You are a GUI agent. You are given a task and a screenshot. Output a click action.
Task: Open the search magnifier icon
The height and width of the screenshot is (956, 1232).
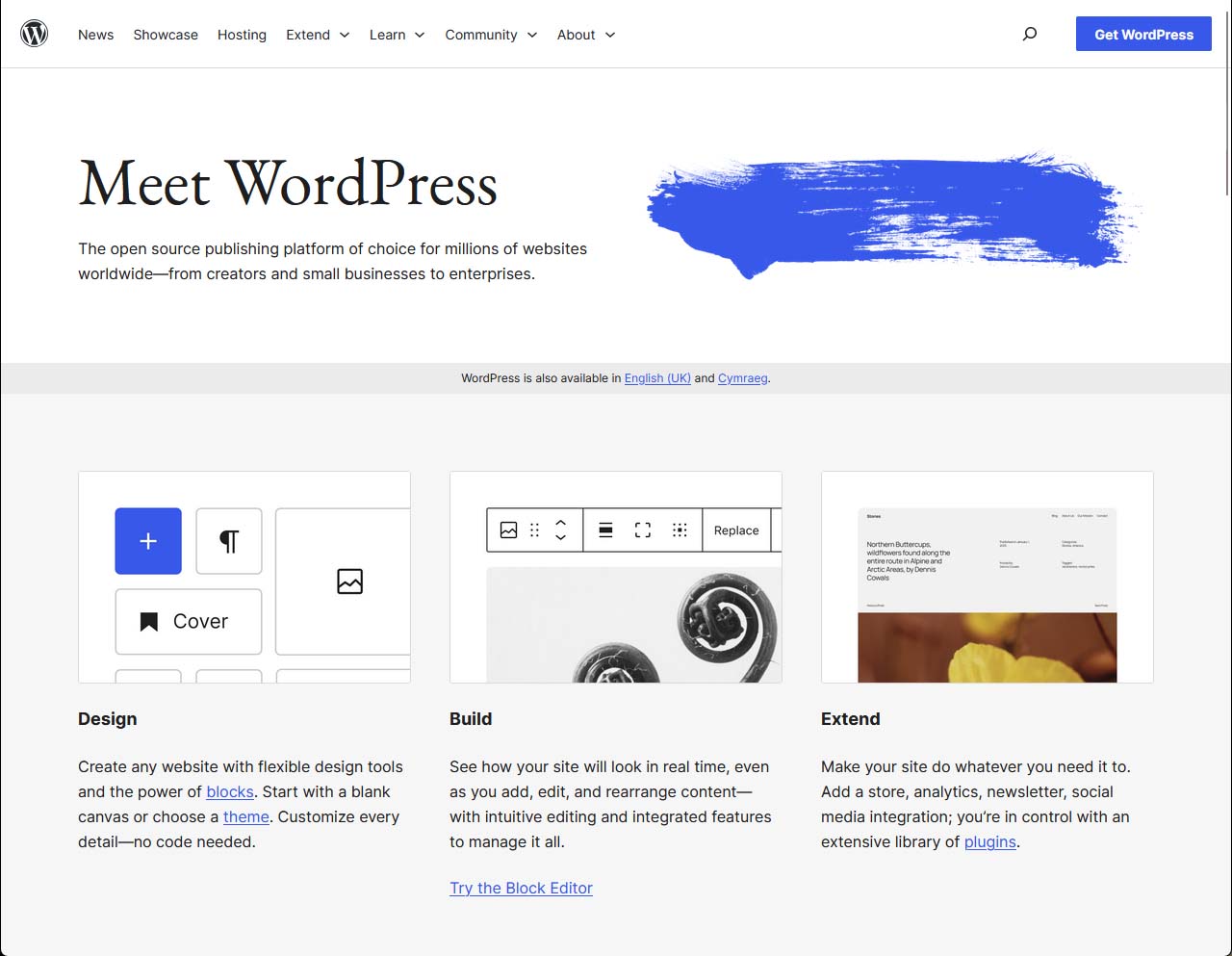coord(1030,34)
